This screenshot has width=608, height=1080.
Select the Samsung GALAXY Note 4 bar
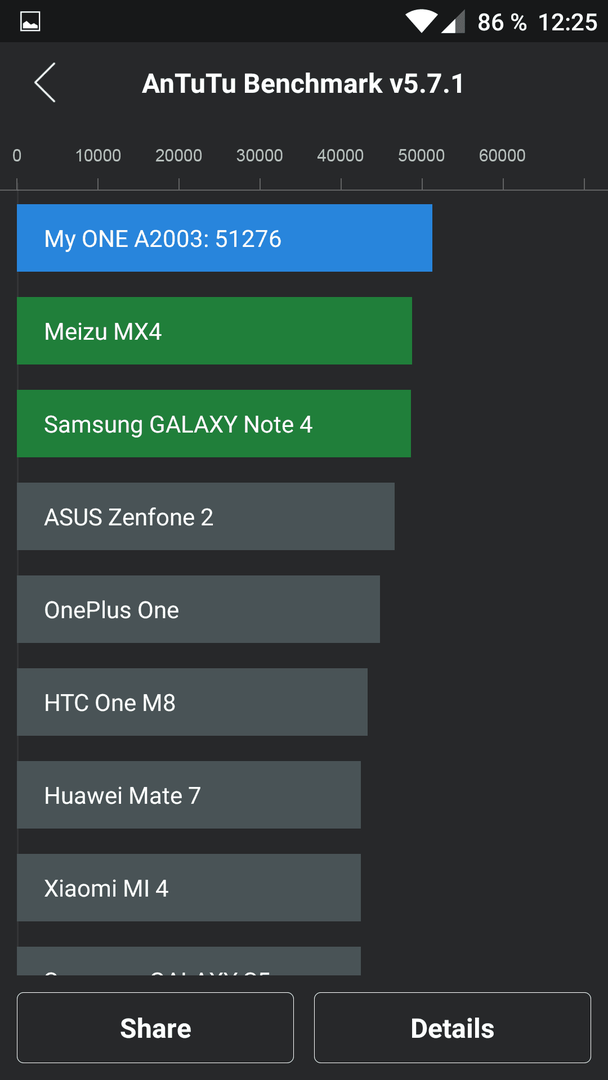[214, 424]
